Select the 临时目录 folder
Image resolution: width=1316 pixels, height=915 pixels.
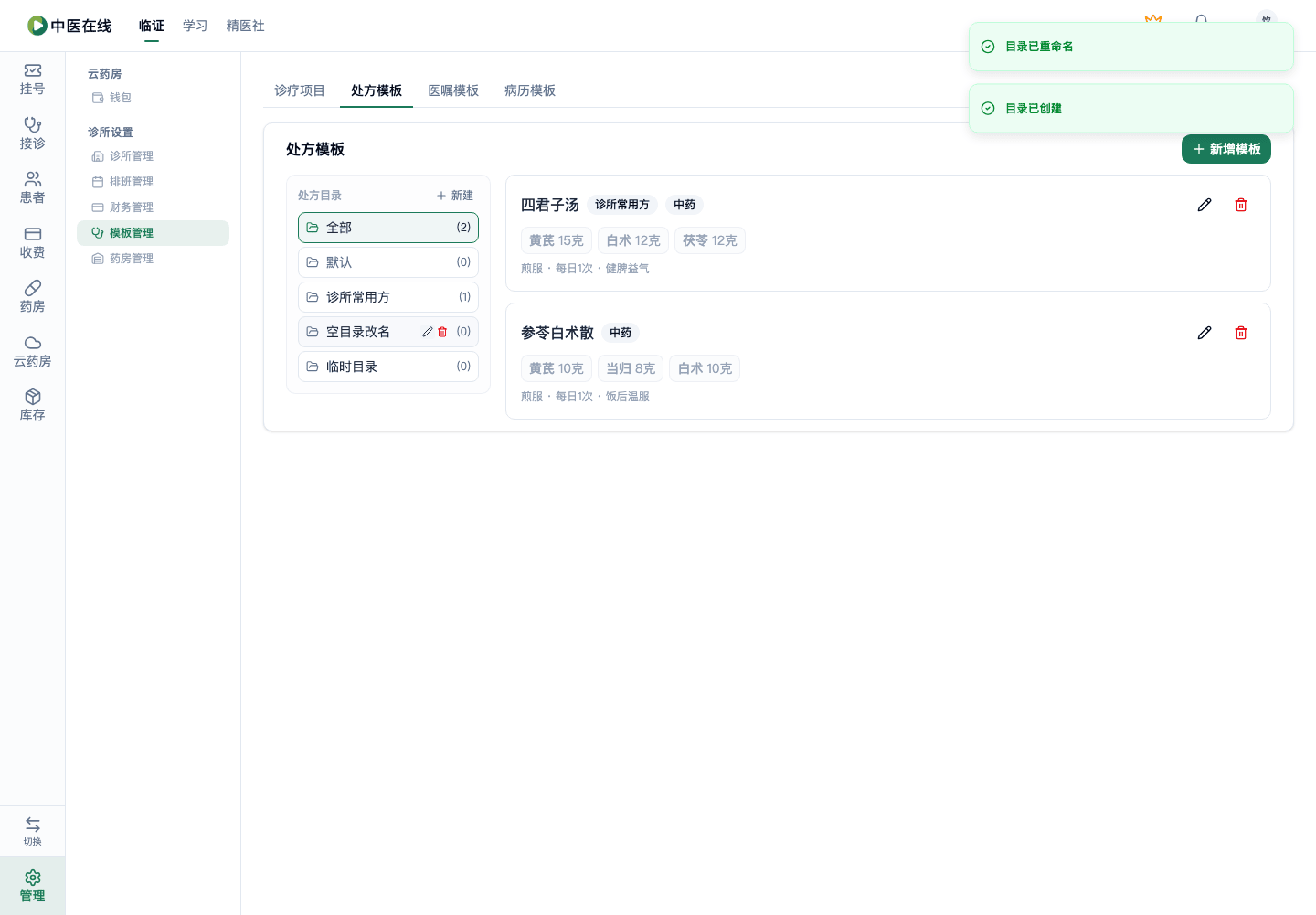click(388, 367)
